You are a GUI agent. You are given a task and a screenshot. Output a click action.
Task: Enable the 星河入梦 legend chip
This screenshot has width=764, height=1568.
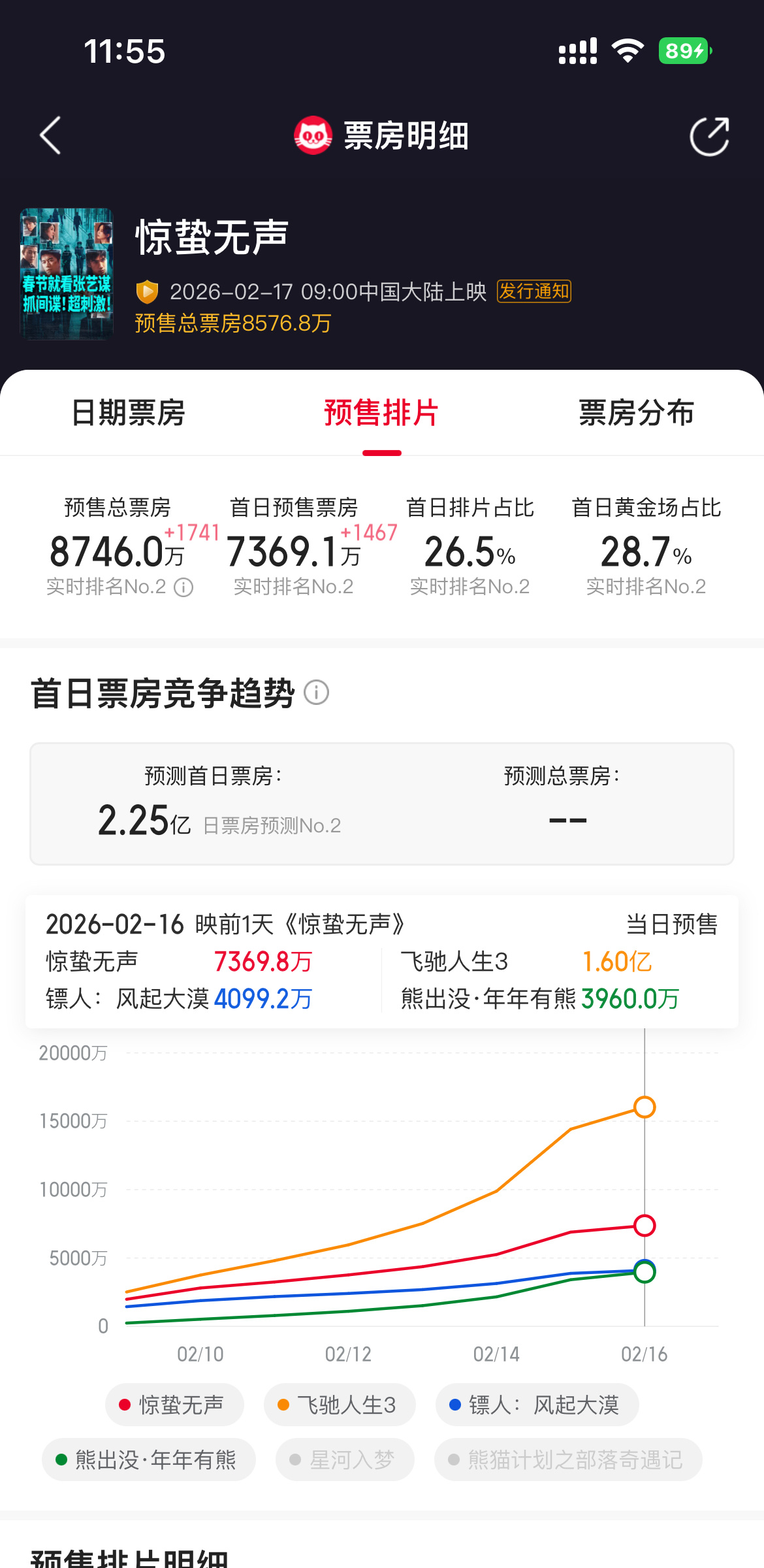345,1460
